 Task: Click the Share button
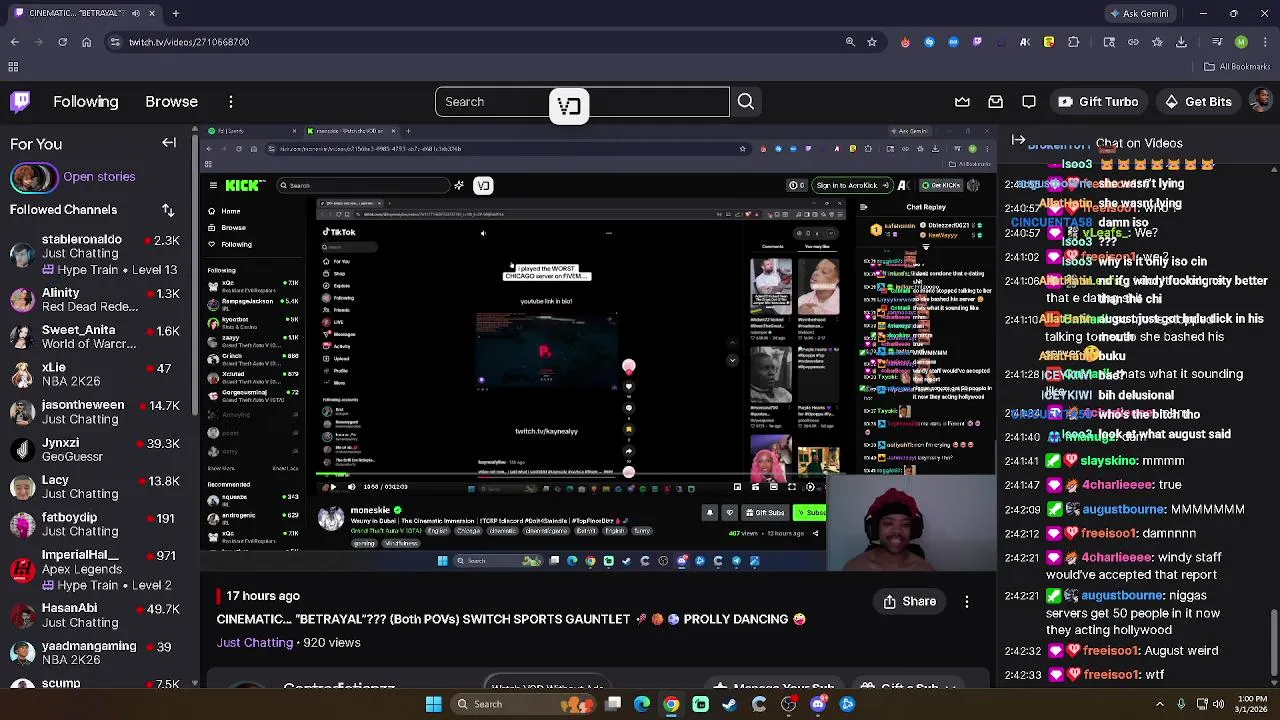910,602
